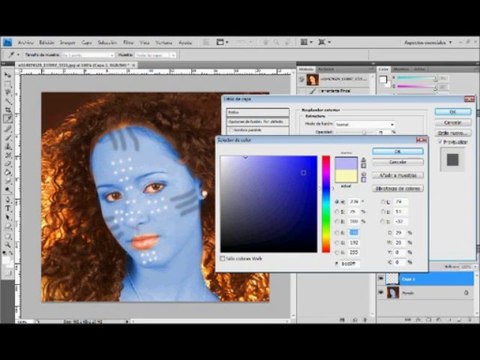
Task: Click OK in the color picker dialog
Action: 398,151
